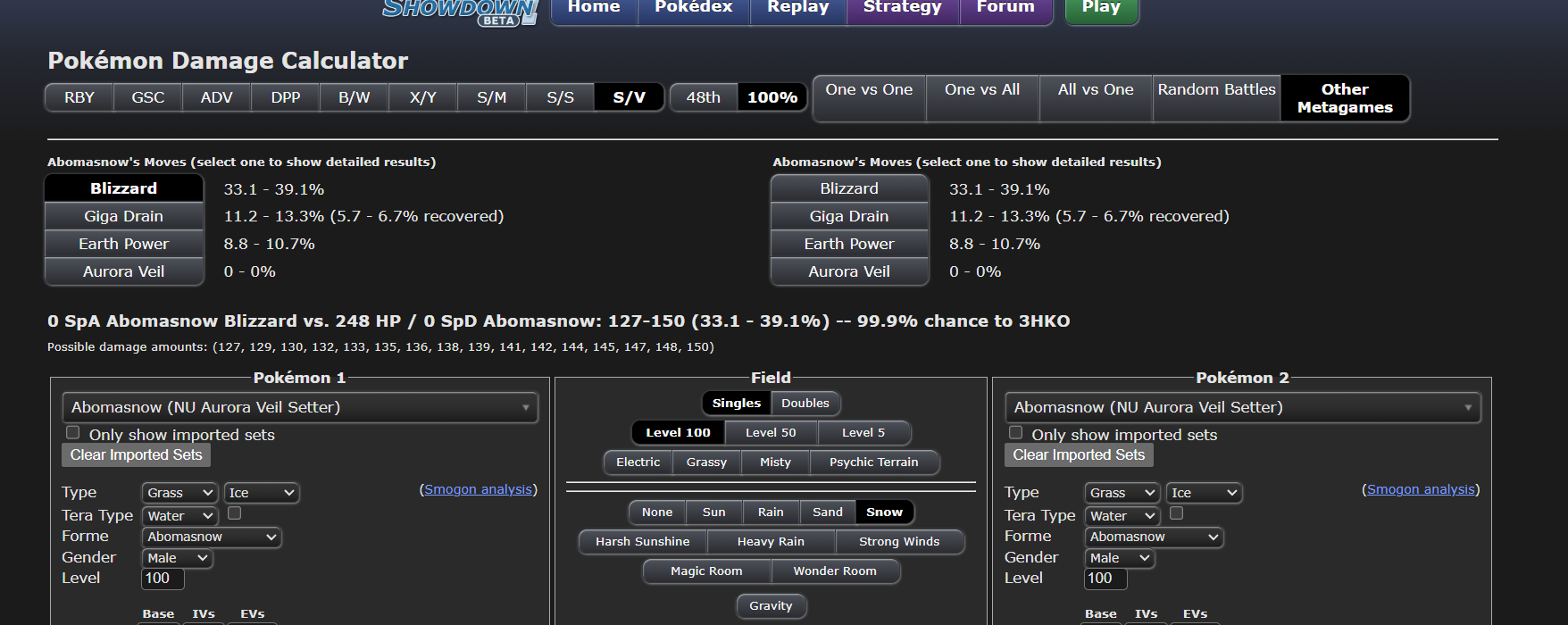
Task: Open Pokémon 2 Tera Type dropdown
Action: click(1122, 516)
